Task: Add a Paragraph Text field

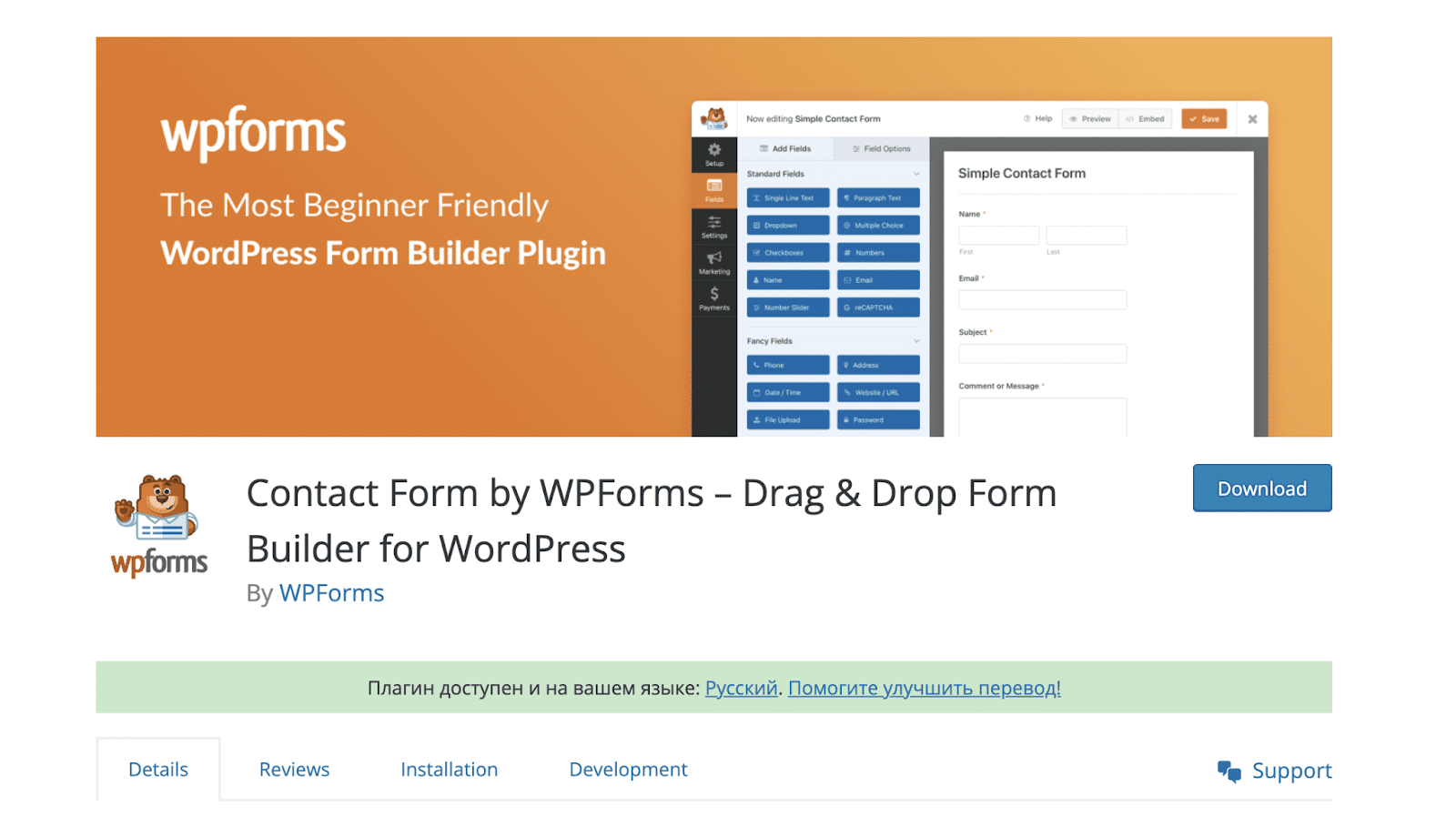Action: [878, 198]
